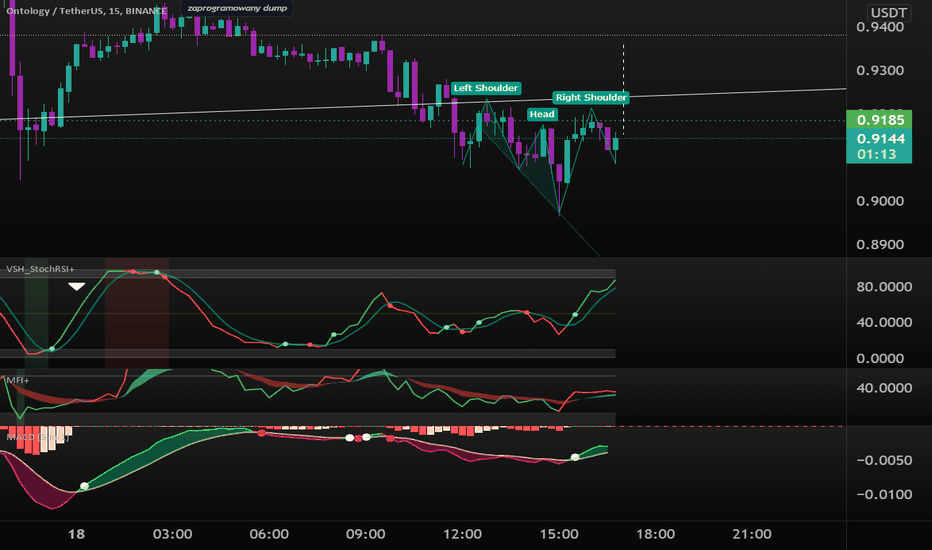The image size is (932, 550).
Task: Click the white down-arrow marker in StochRSI pane
Action: (76, 287)
